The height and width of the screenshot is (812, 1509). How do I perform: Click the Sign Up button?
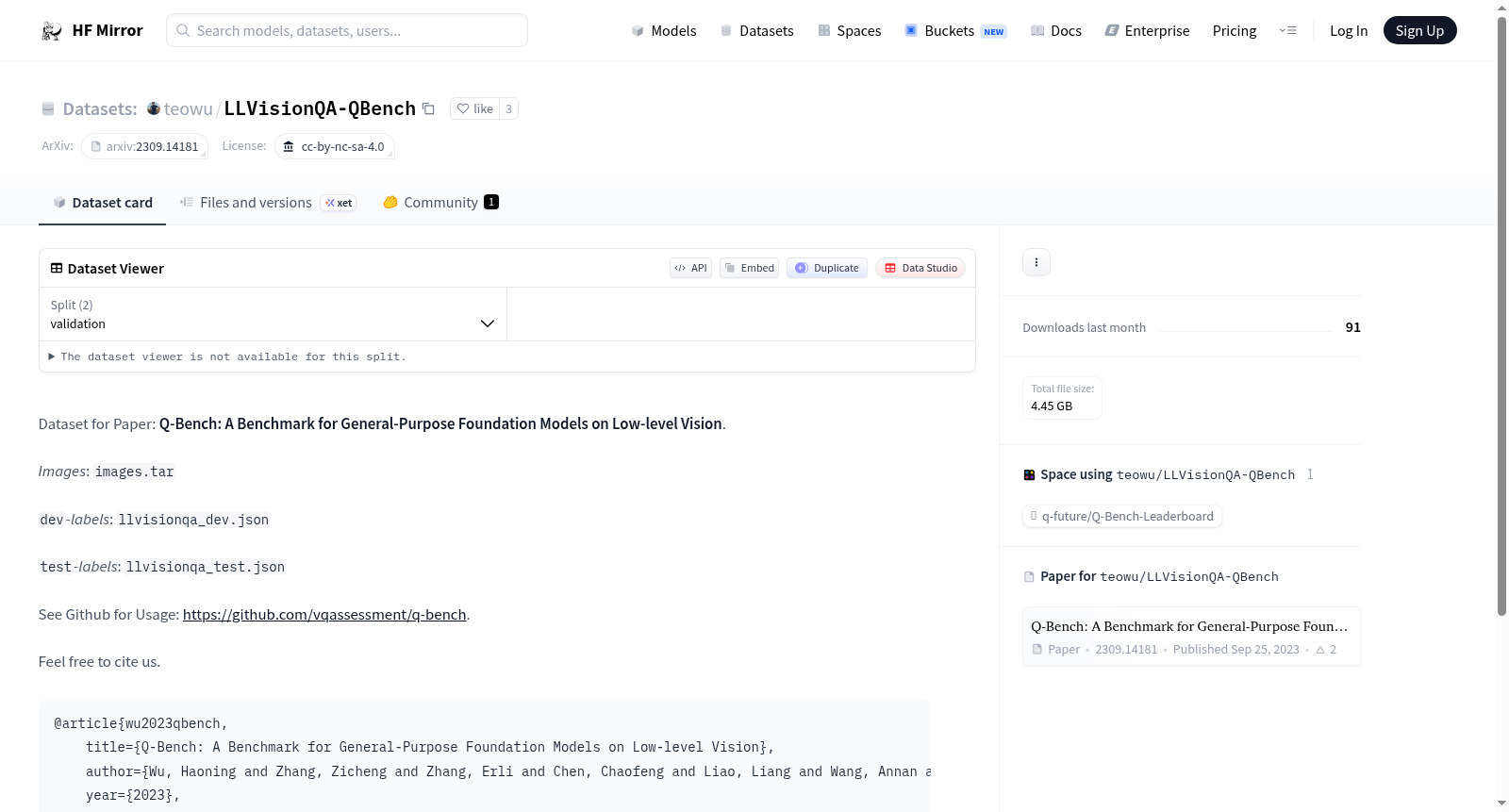1419,31
